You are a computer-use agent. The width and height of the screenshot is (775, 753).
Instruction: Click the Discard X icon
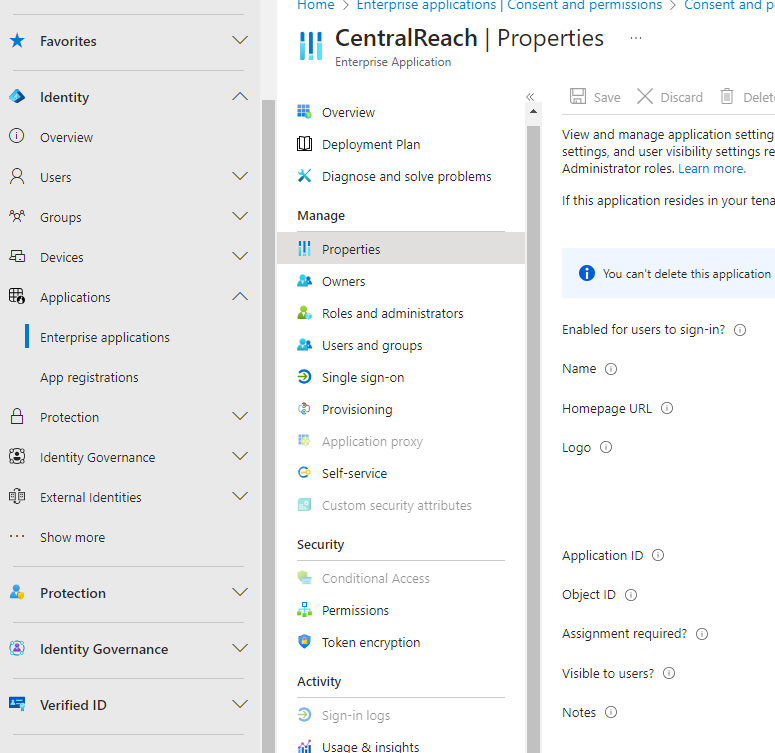tap(645, 96)
